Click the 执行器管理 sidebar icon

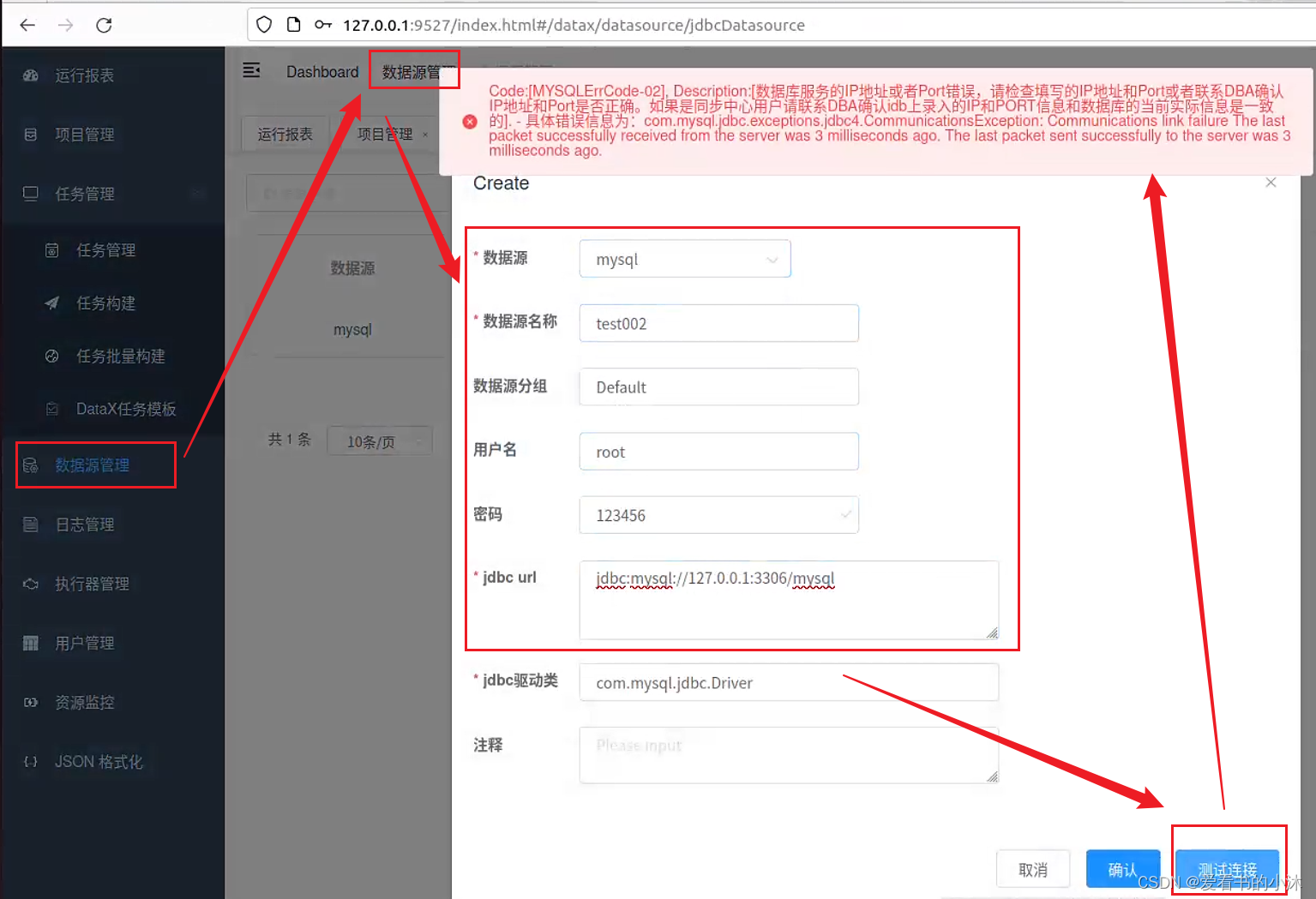[31, 584]
